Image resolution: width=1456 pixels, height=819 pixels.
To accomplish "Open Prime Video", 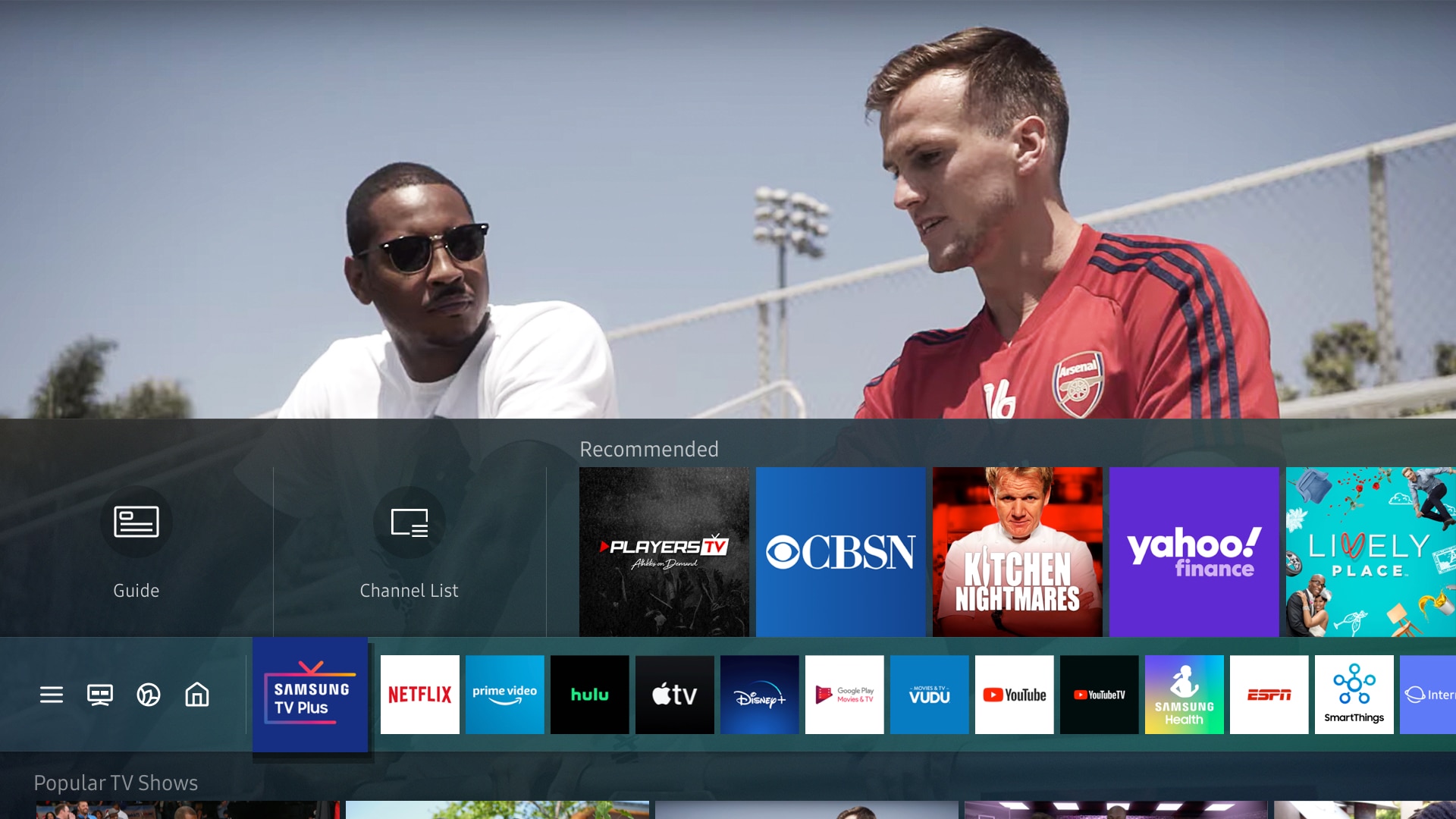I will (x=504, y=695).
